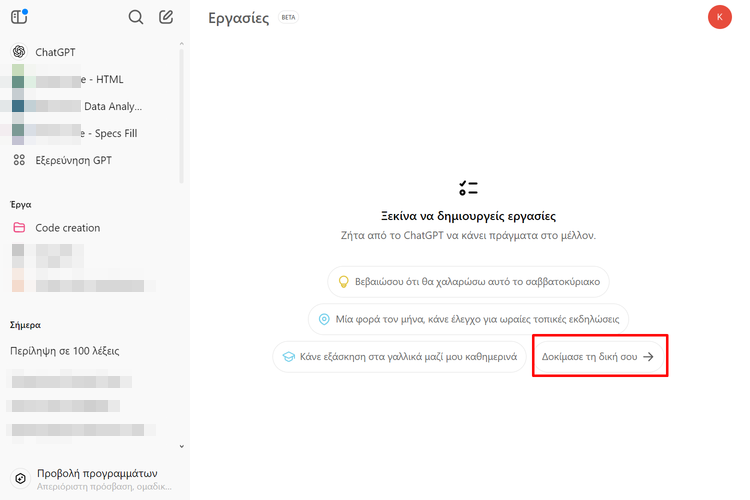This screenshot has width=750, height=500.
Task: Choose the monthly local events suggestion
Action: click(468, 319)
